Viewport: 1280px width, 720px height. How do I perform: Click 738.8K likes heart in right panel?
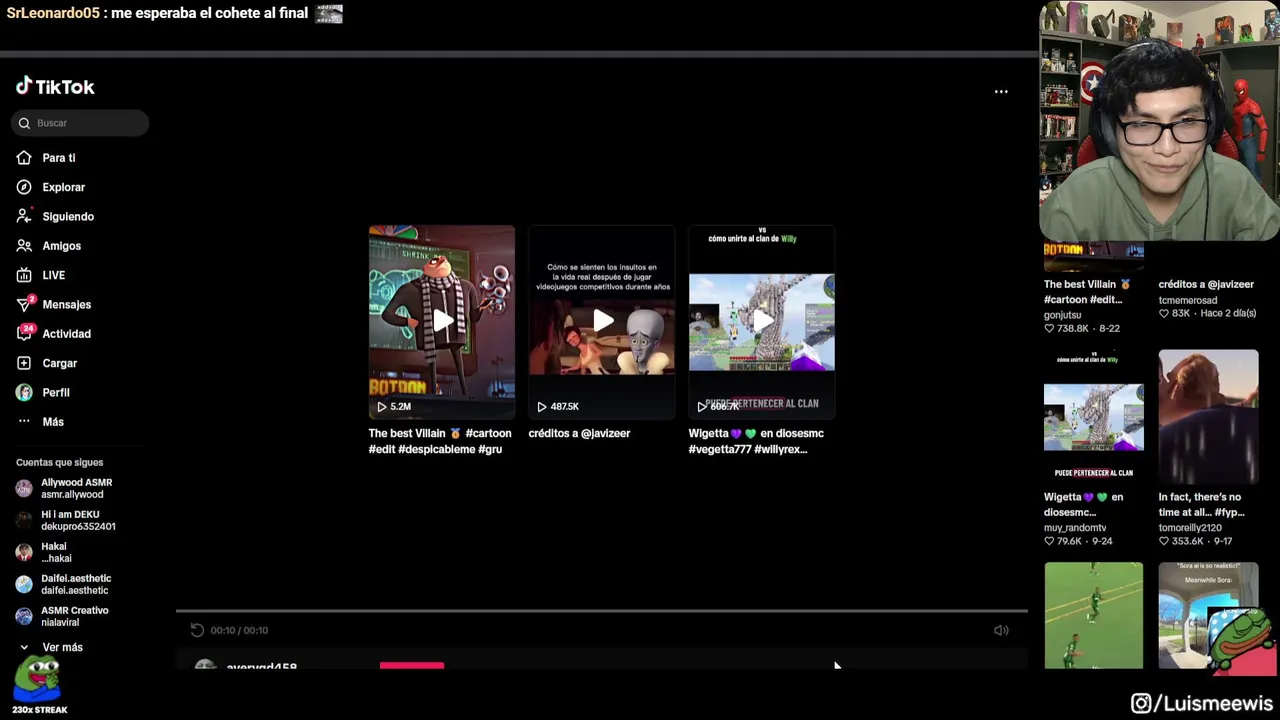point(1050,328)
